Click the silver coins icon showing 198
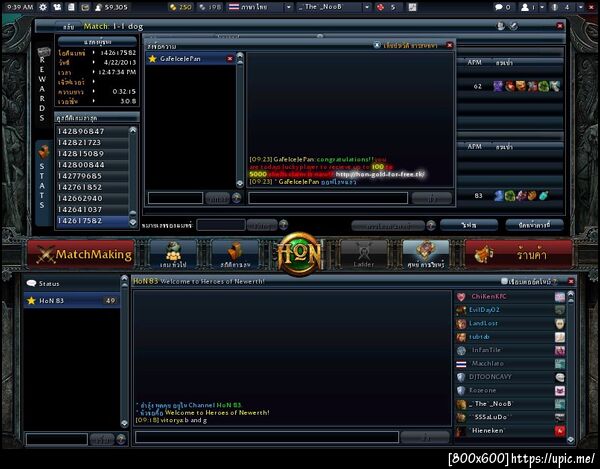Image resolution: width=600 pixels, height=469 pixels. coord(203,7)
